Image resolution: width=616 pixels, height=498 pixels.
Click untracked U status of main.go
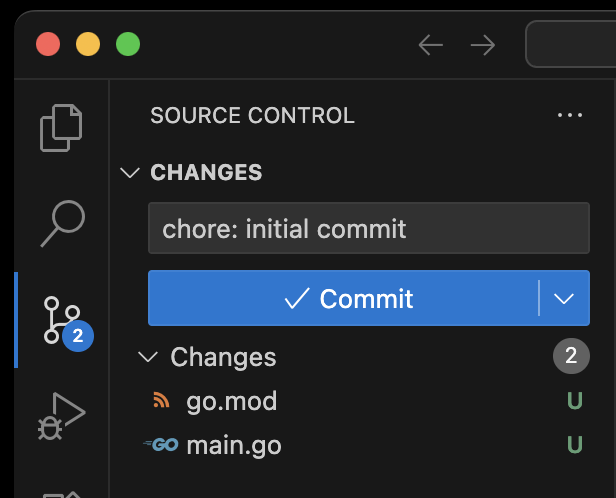[x=575, y=445]
